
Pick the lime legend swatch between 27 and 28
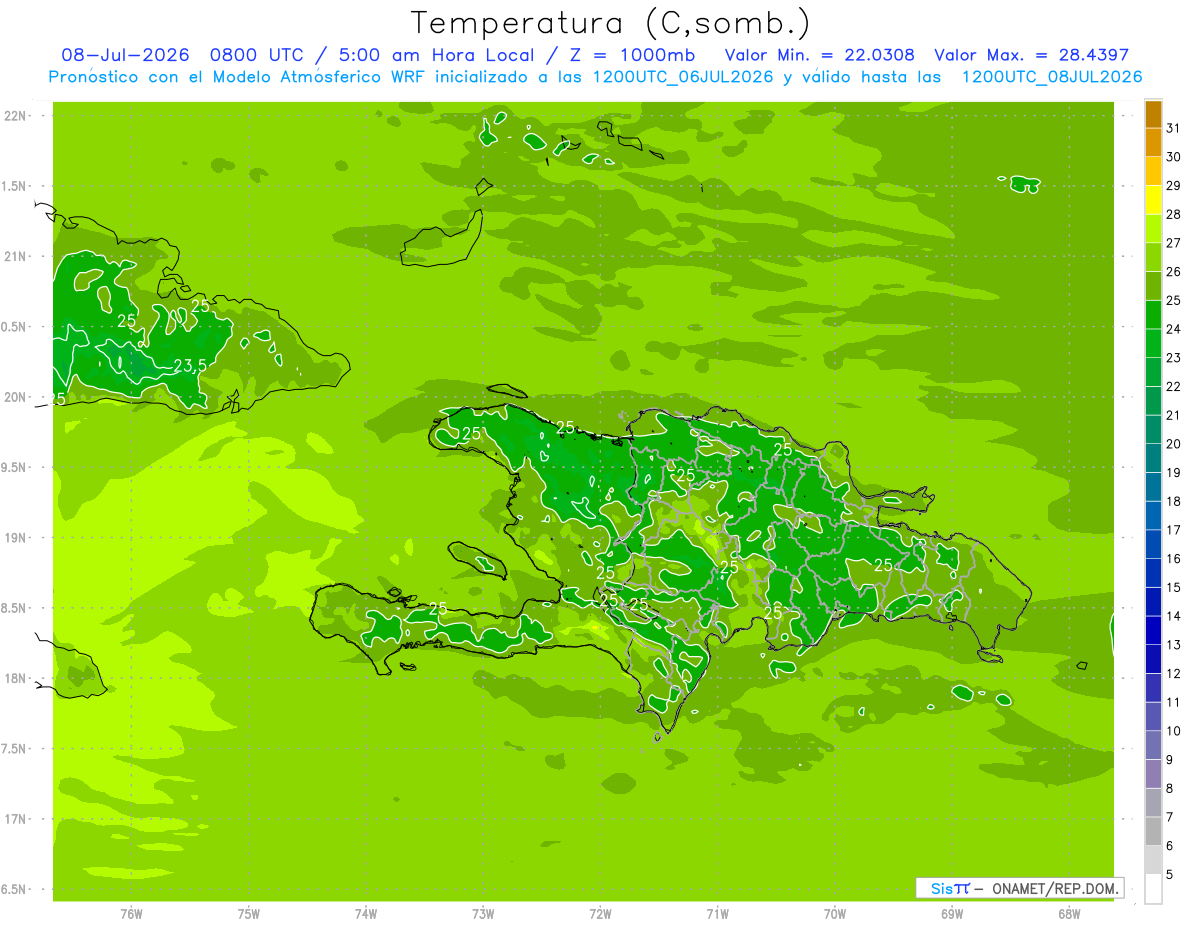pyautogui.click(x=1153, y=229)
